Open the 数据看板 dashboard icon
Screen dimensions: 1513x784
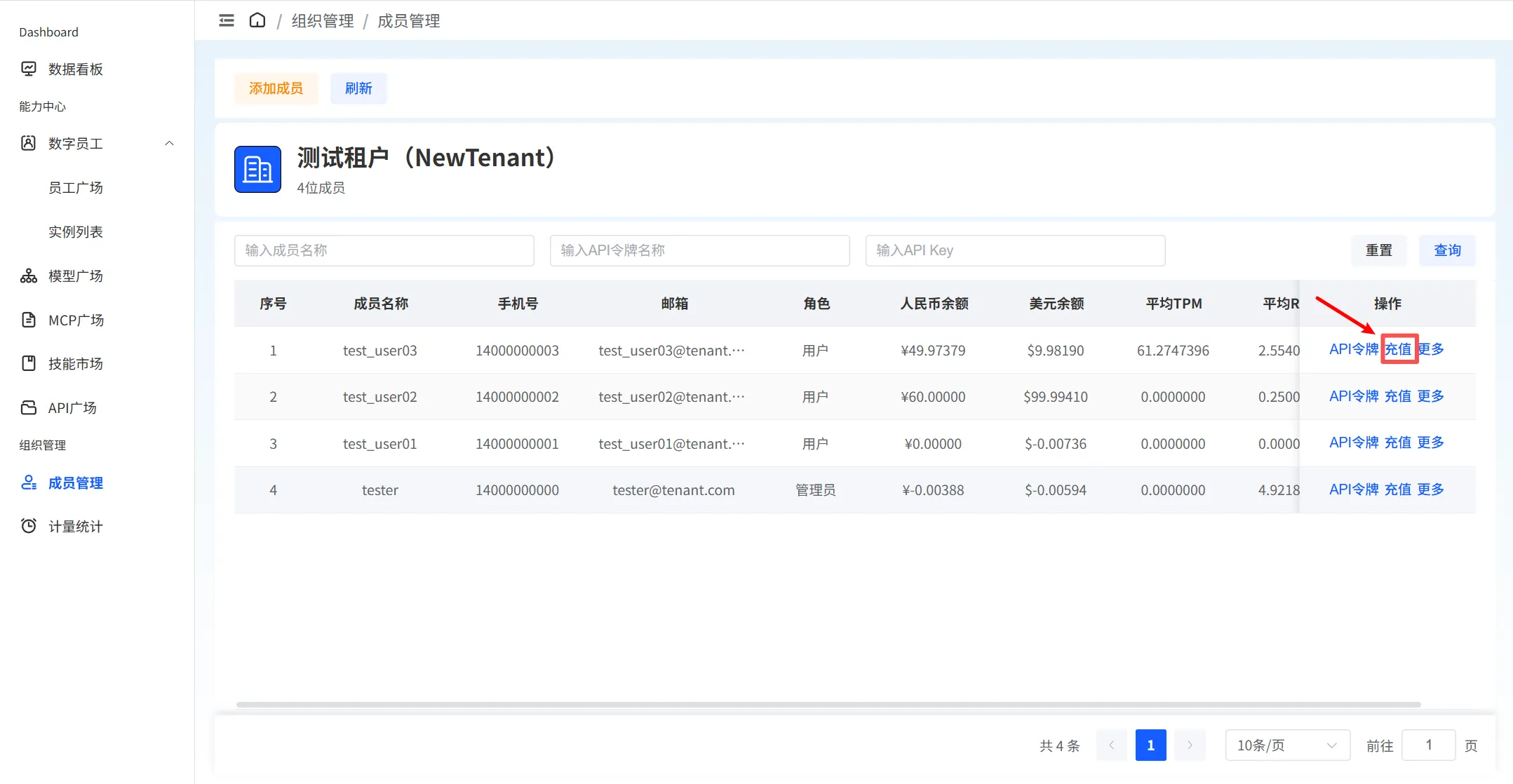point(29,69)
